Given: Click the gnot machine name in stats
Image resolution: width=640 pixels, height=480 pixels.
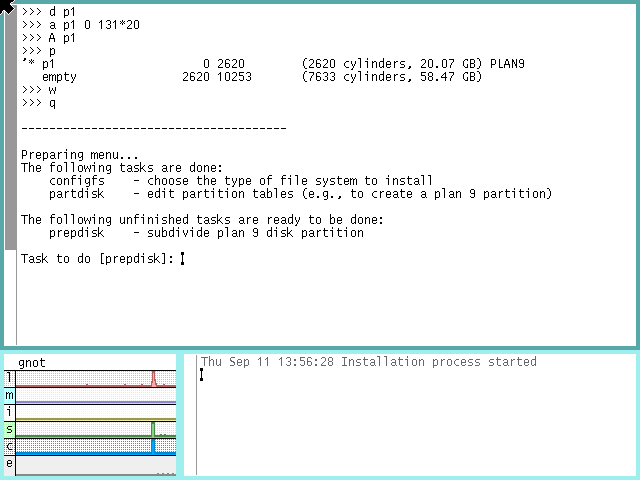Looking at the screenshot, I should pyautogui.click(x=32, y=362).
